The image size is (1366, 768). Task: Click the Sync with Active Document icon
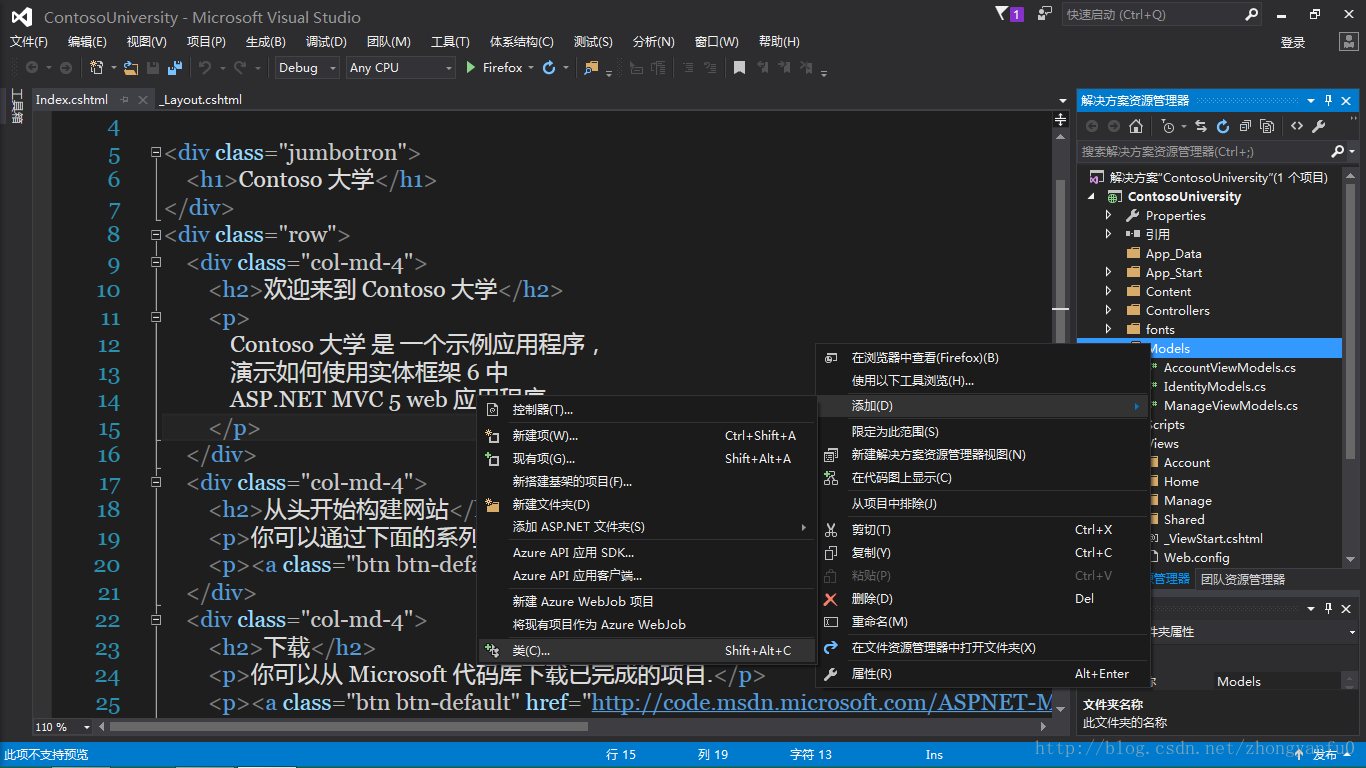(1201, 127)
